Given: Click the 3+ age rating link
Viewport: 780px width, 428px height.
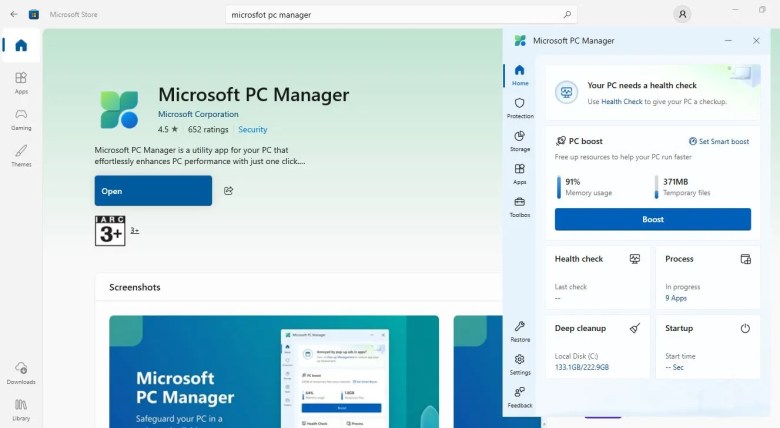Looking at the screenshot, I should point(135,230).
